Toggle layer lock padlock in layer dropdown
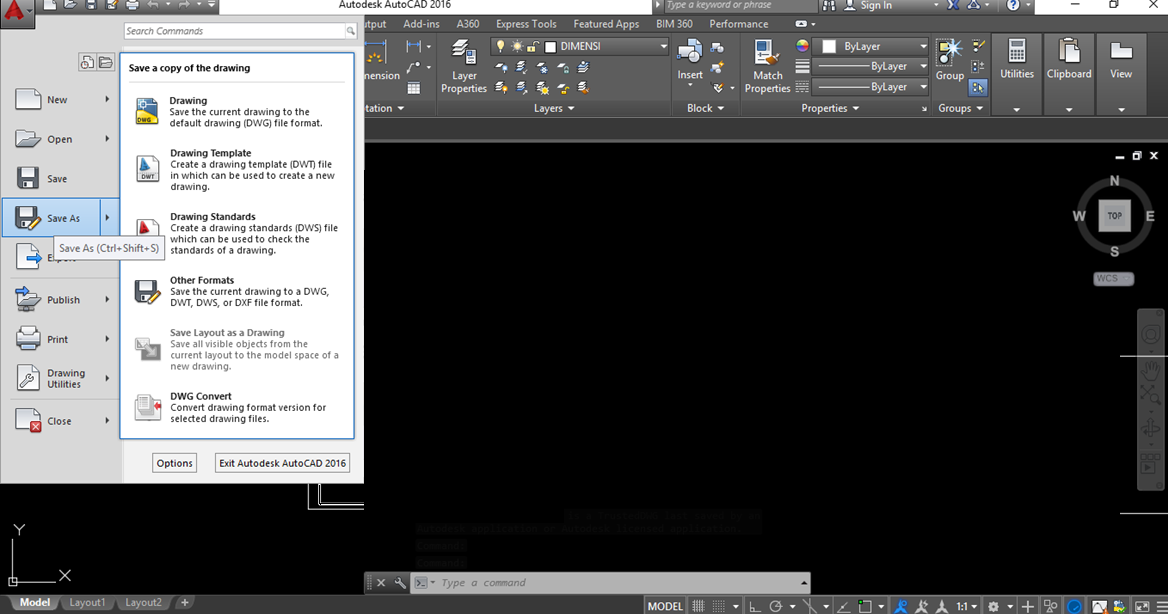This screenshot has width=1168, height=614. 533,46
